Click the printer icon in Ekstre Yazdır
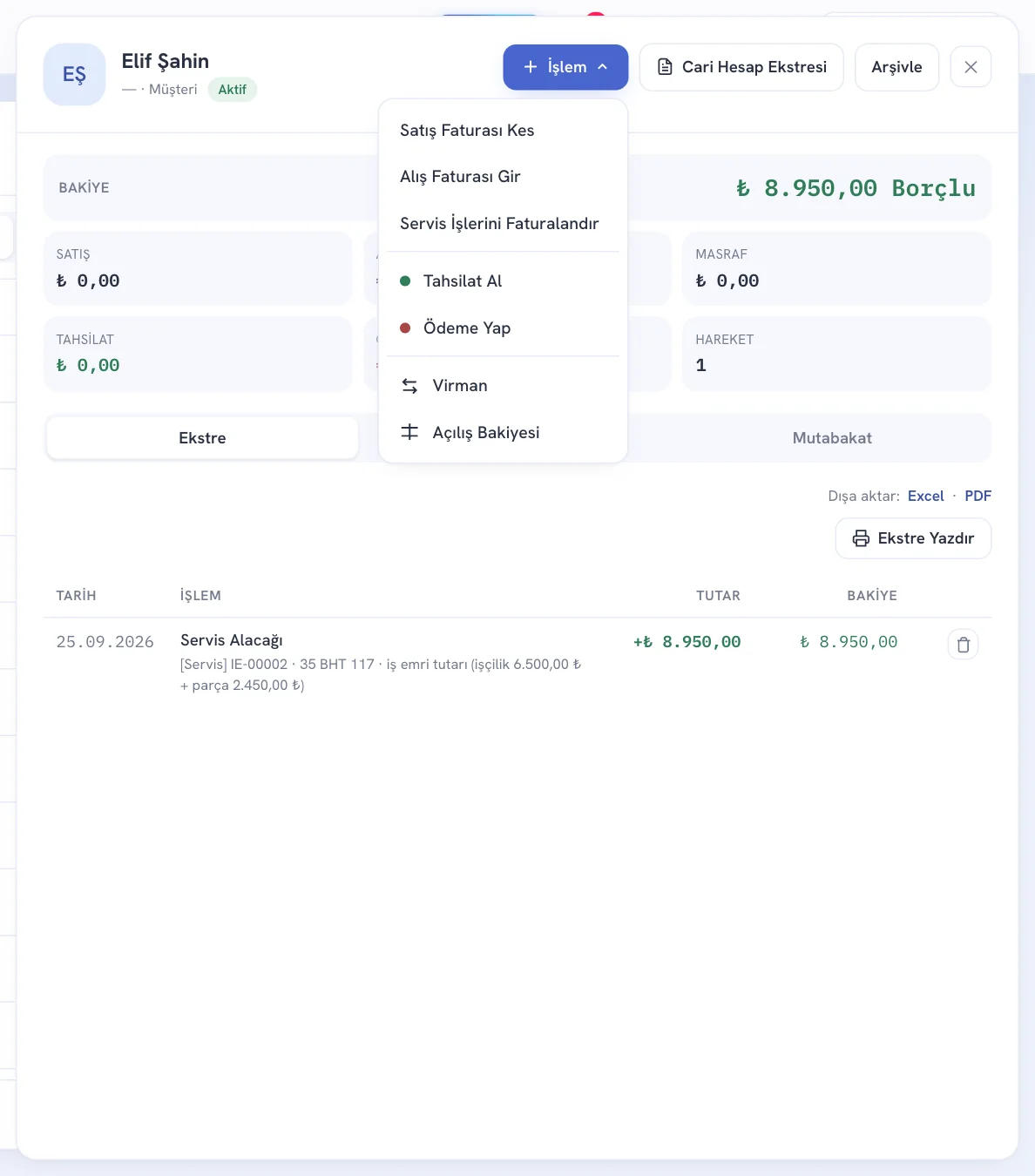This screenshot has width=1035, height=1176. [x=861, y=538]
